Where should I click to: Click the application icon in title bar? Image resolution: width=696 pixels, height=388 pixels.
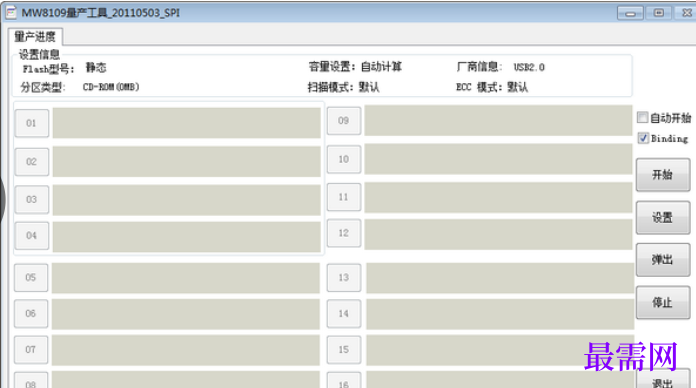(11, 12)
